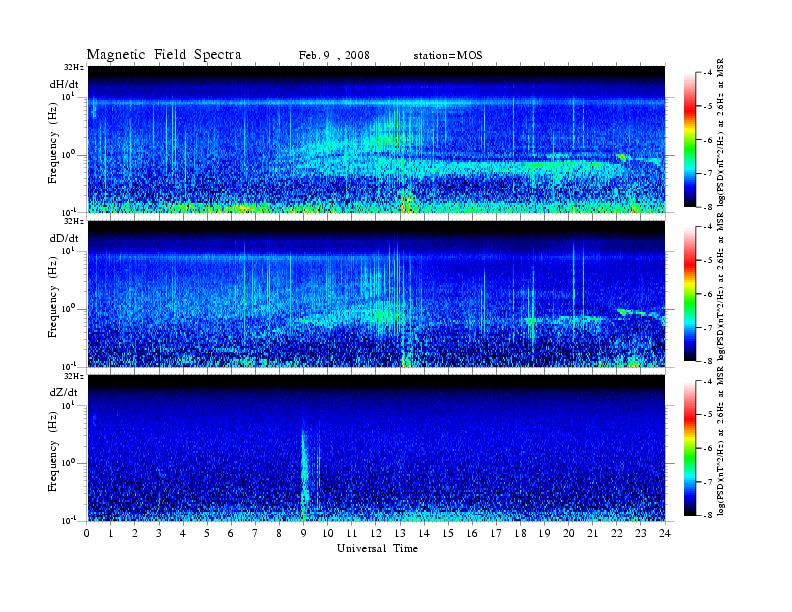The height and width of the screenshot is (612, 792).
Task: Click the "-8" tick on the dZ/dt color scale
Action: point(708,515)
